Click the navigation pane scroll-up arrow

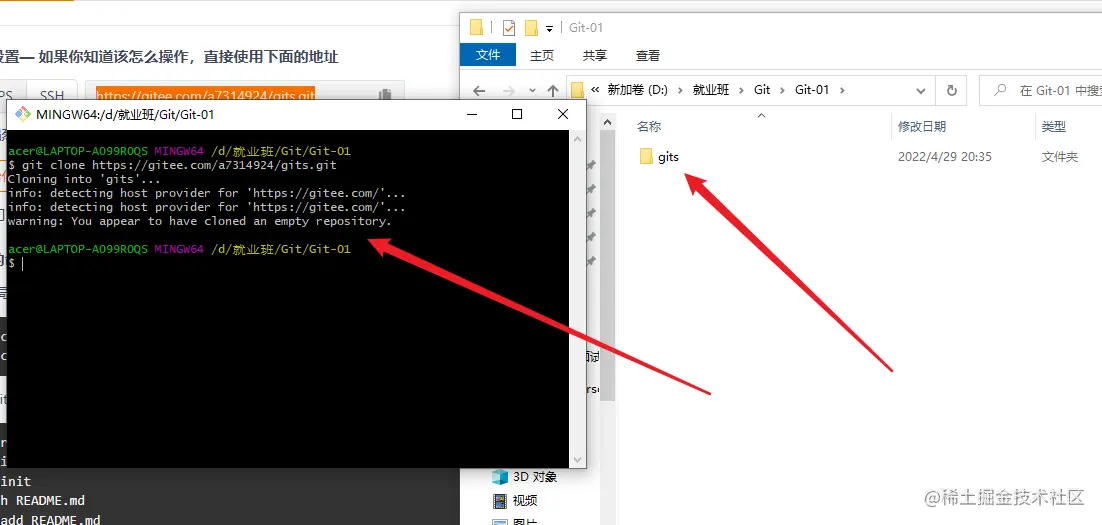click(607, 122)
